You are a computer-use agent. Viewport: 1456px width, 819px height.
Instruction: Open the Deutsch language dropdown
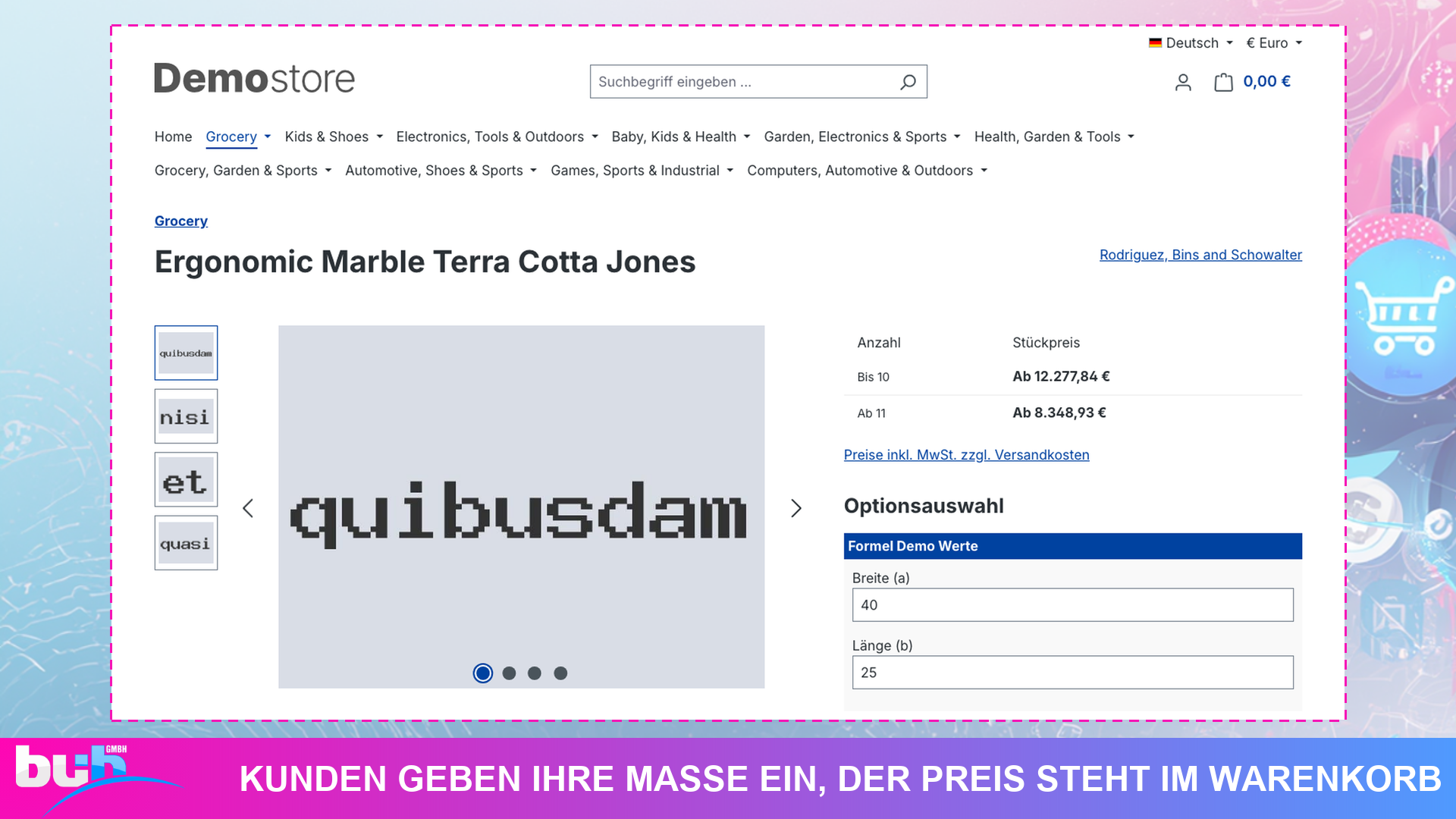coord(1191,43)
